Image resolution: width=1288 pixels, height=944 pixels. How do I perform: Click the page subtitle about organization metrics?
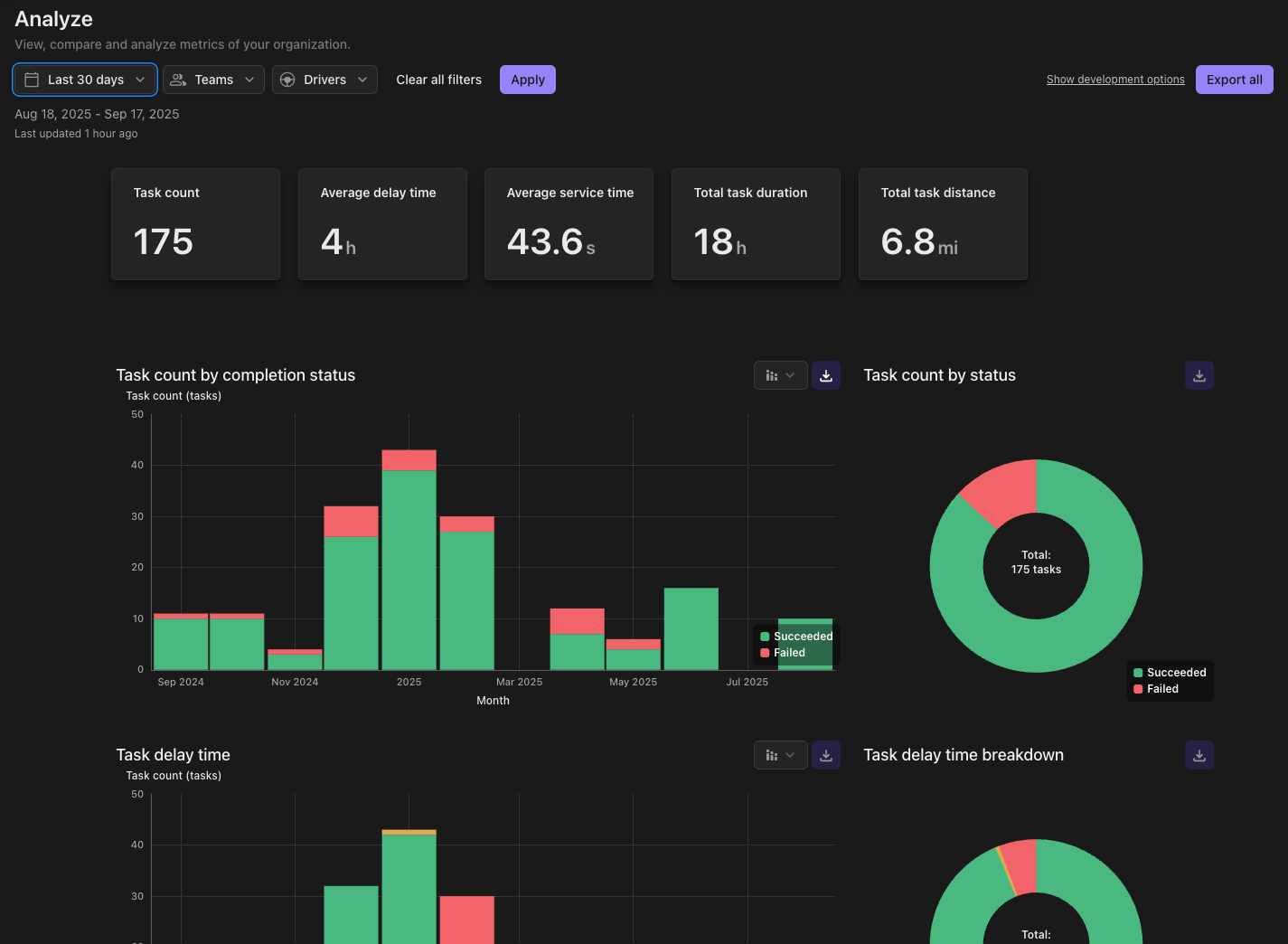click(x=183, y=44)
